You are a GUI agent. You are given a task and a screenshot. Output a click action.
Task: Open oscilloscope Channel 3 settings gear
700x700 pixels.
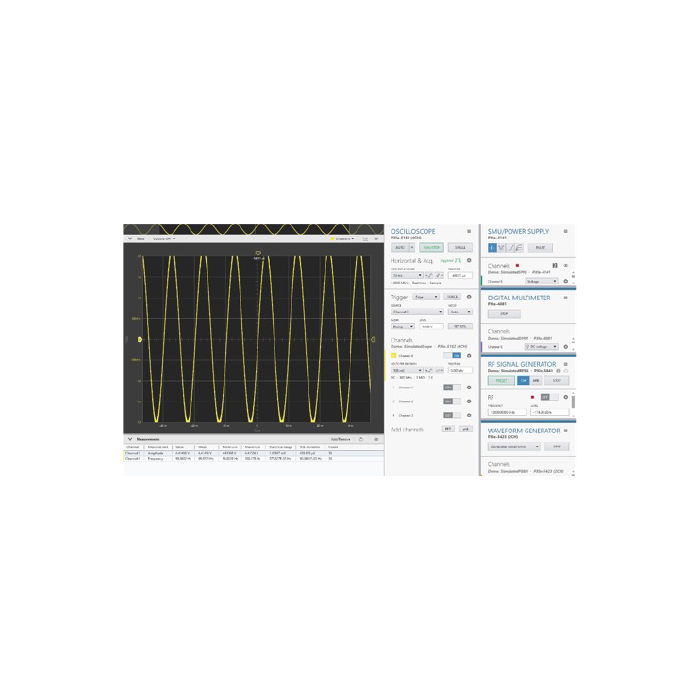(469, 415)
